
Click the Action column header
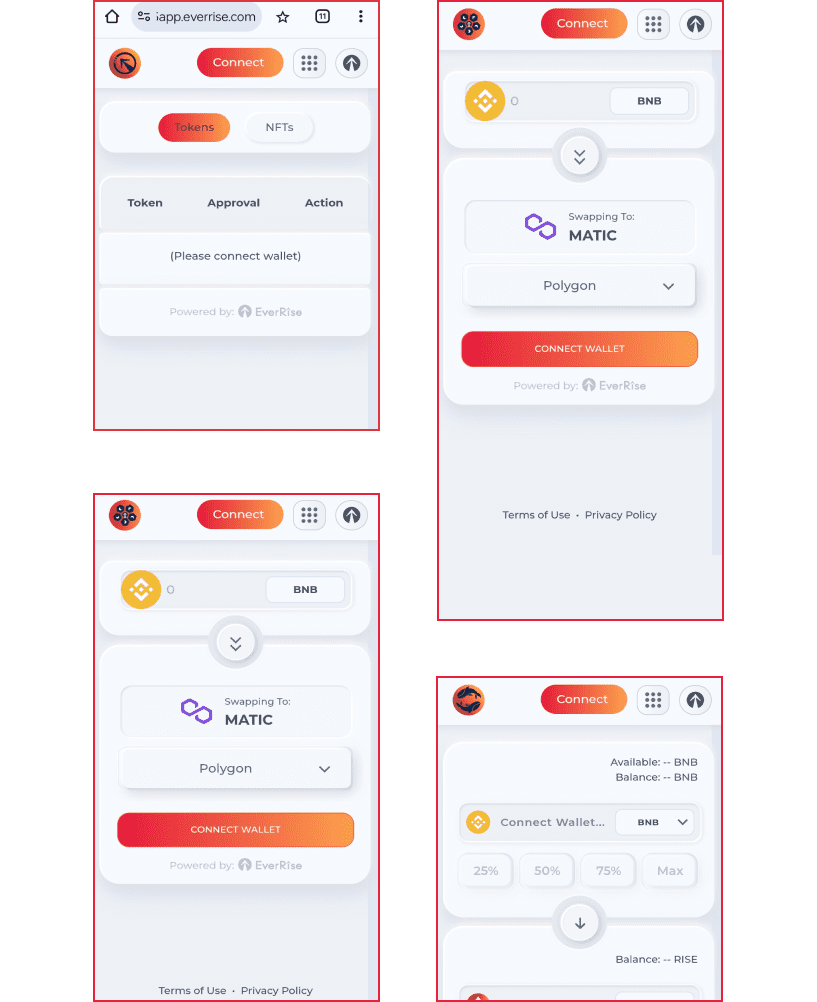tap(324, 203)
